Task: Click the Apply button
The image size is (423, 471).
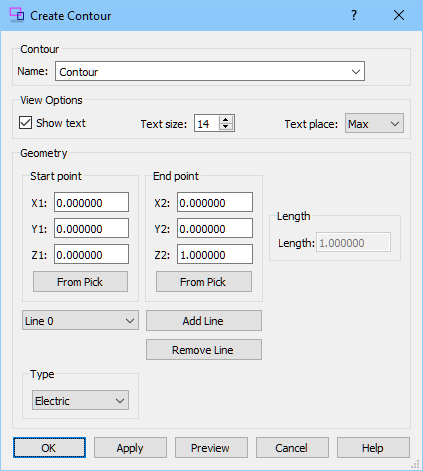Action: point(130,448)
